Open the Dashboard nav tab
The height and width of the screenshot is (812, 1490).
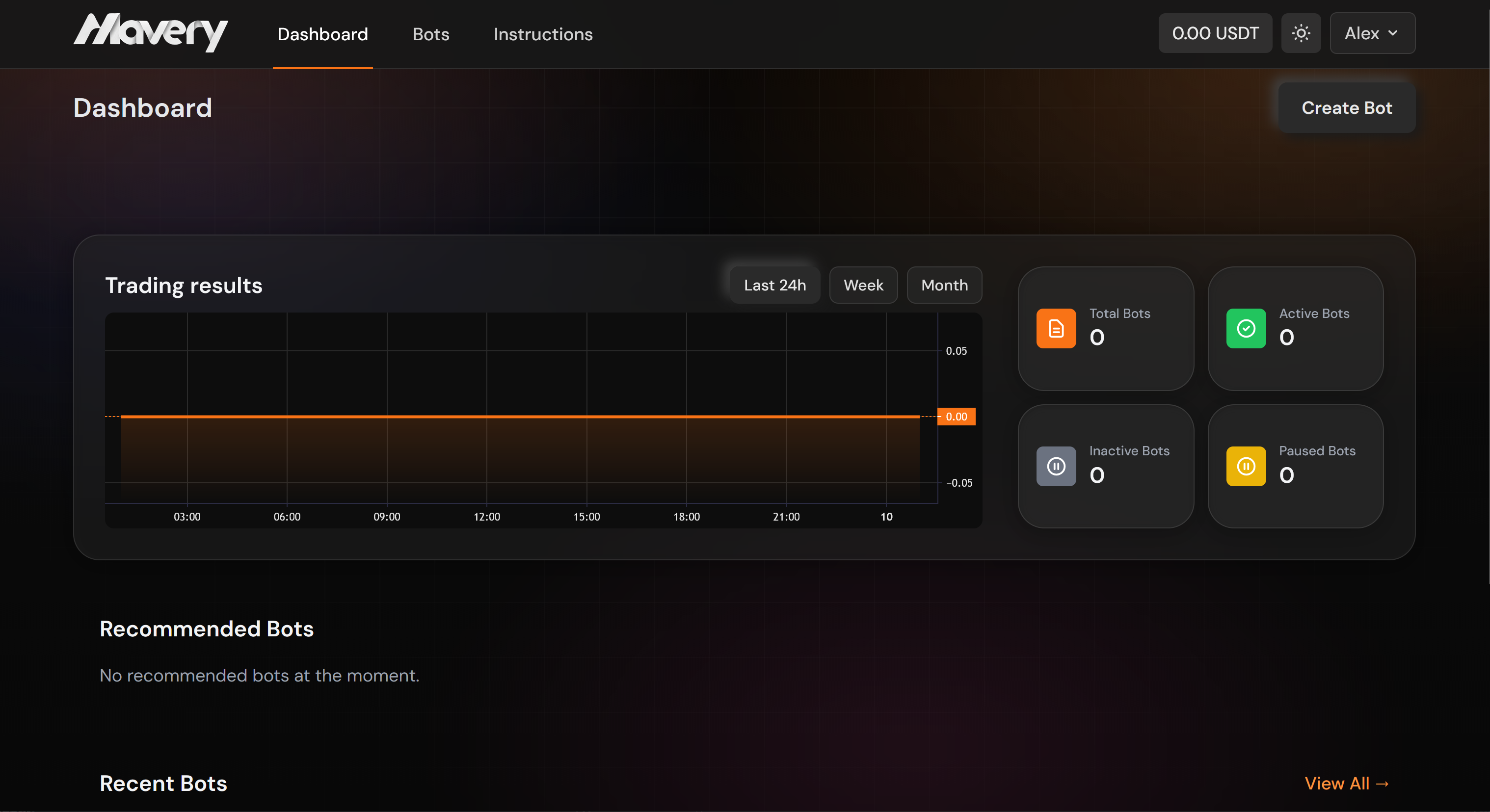pos(323,34)
